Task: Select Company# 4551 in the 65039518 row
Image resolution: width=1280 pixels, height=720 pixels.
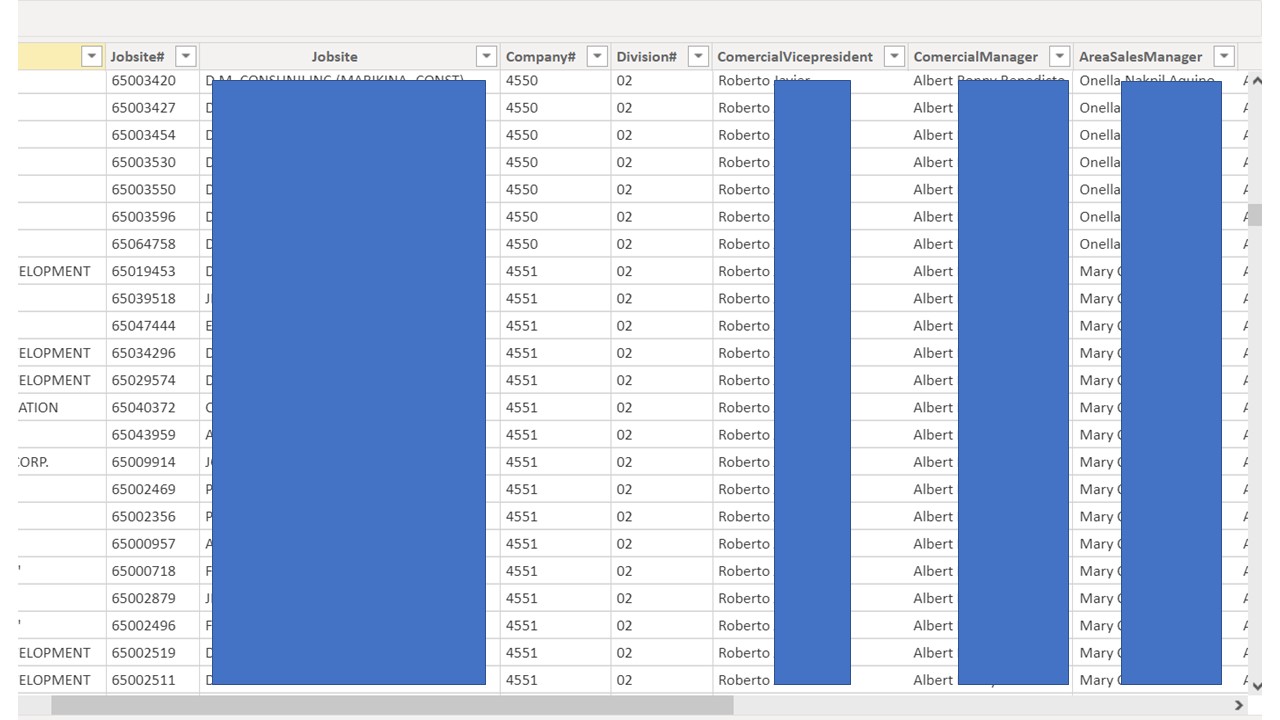Action: tap(555, 299)
